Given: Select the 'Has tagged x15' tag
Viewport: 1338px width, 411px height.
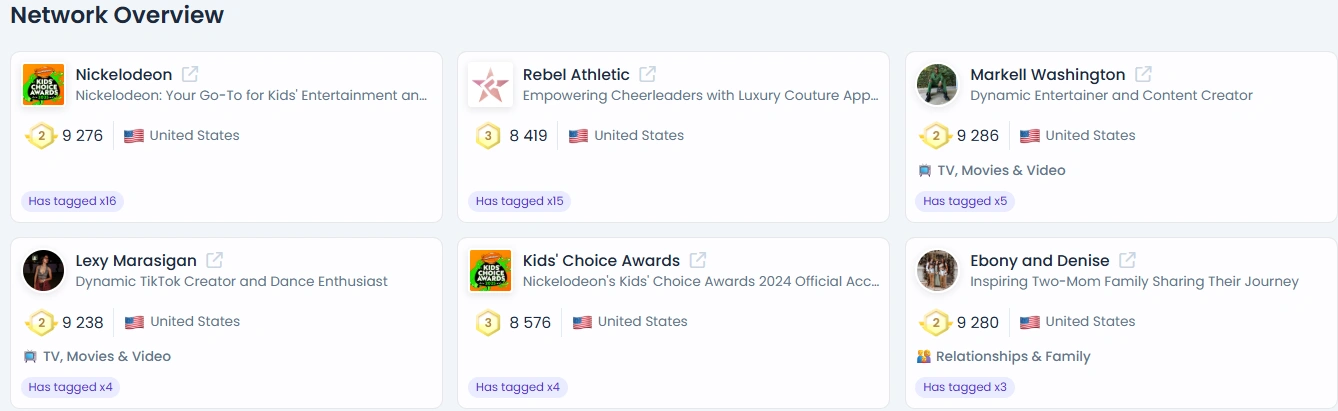Looking at the screenshot, I should (x=520, y=201).
